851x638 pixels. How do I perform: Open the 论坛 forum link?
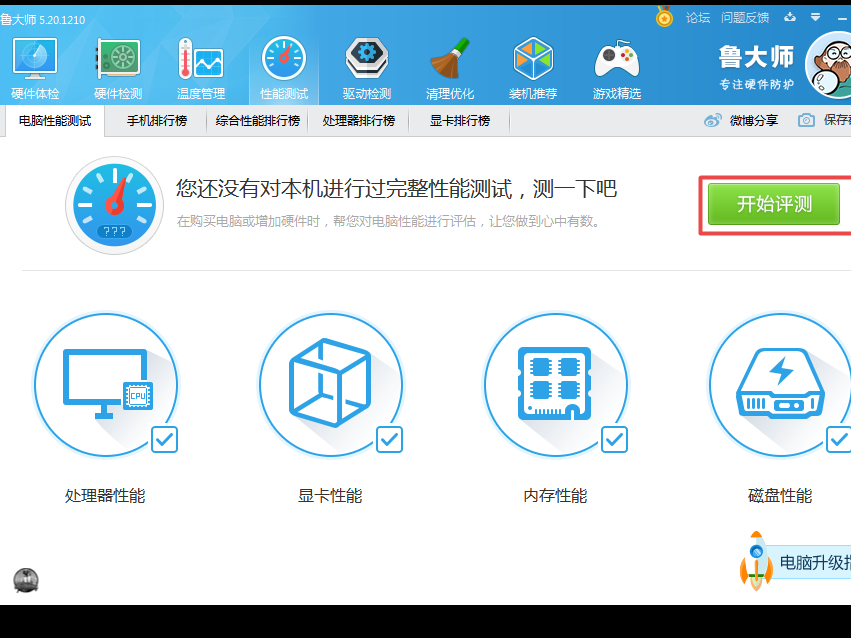[698, 18]
